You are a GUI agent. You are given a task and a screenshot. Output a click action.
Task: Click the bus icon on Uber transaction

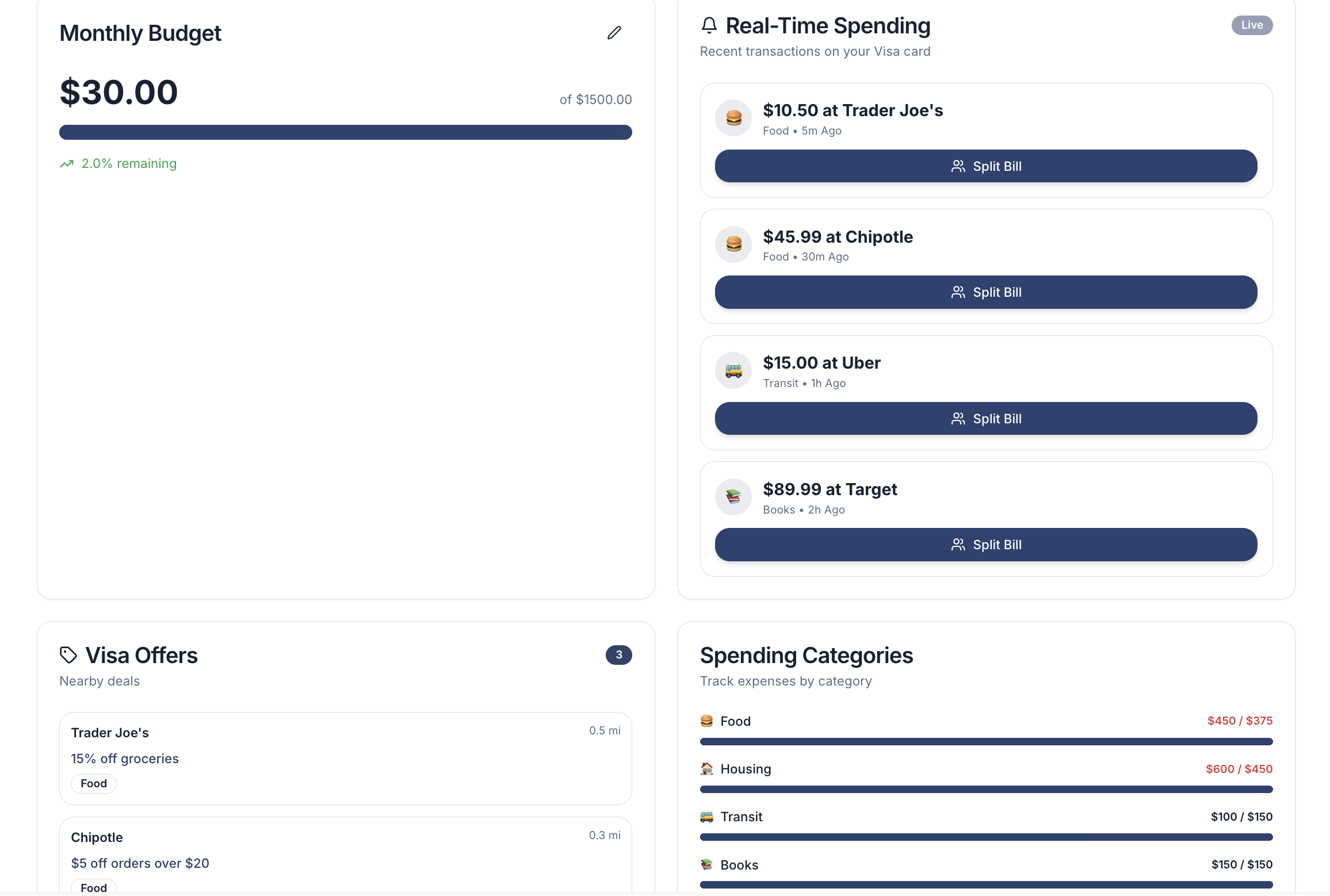733,370
